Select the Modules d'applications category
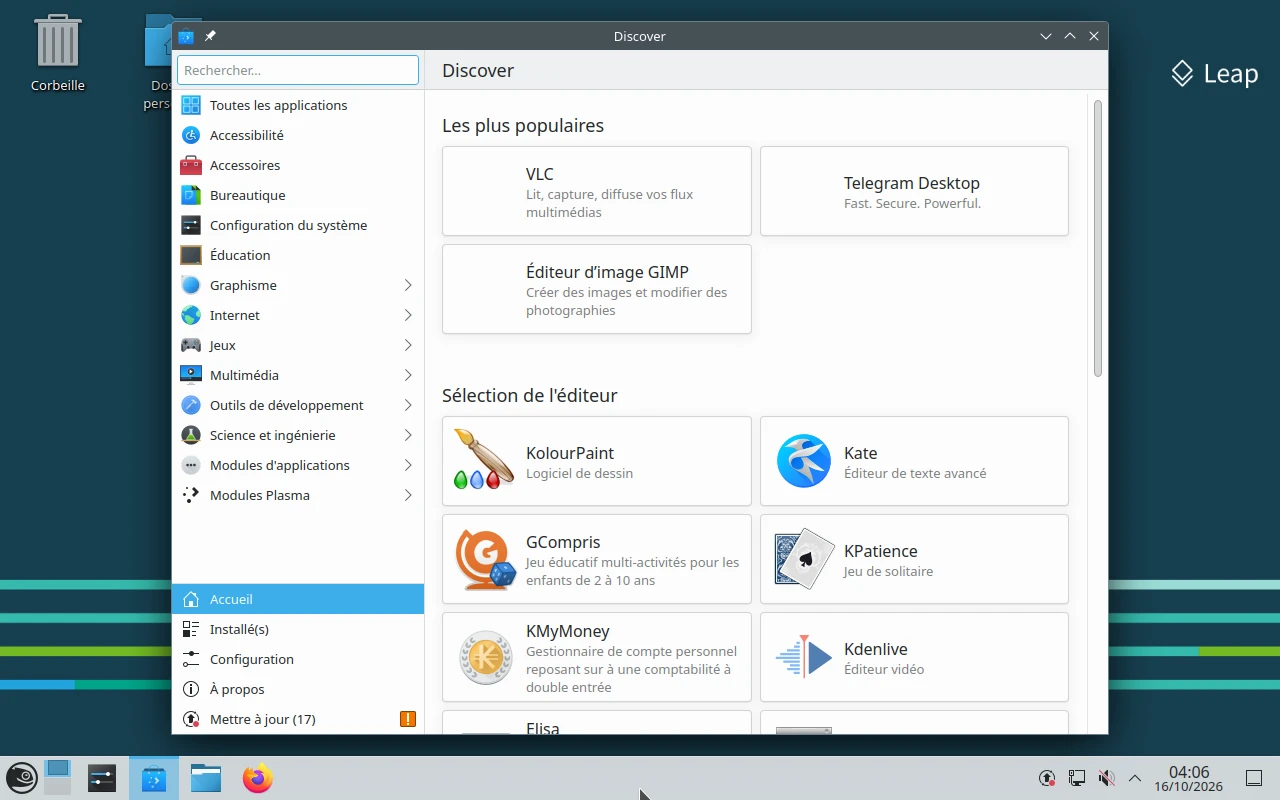This screenshot has width=1280, height=800. point(298,465)
